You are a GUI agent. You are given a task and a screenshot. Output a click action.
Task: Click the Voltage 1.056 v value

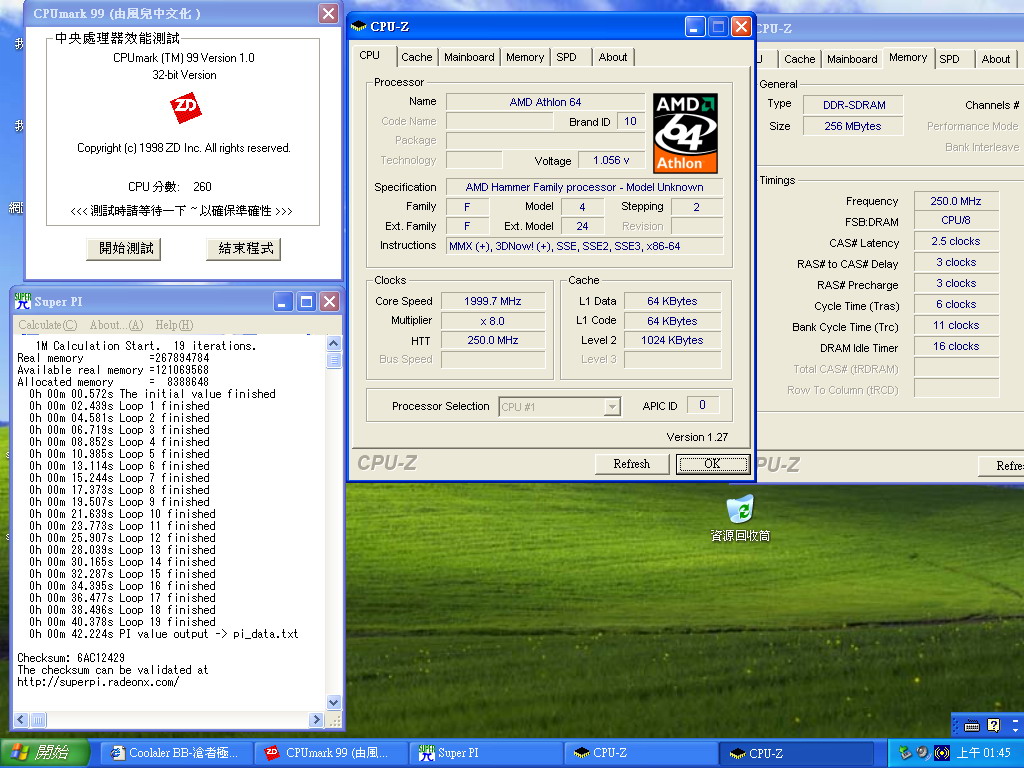click(x=611, y=160)
